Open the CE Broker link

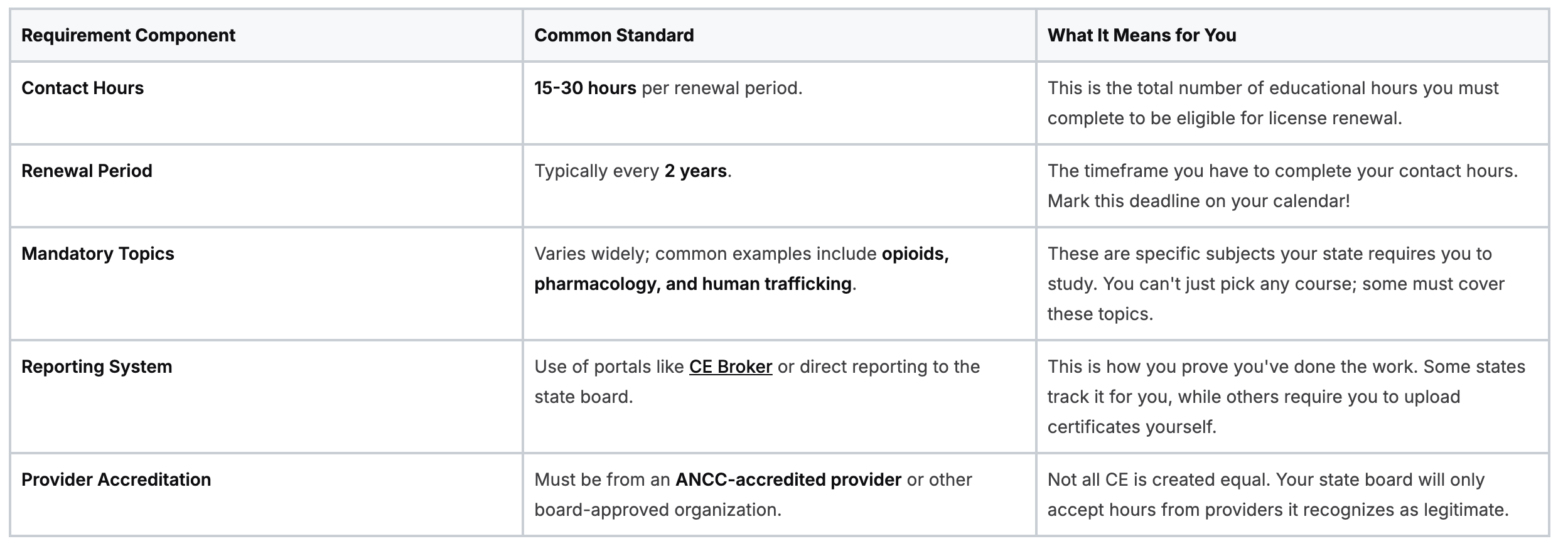click(x=730, y=366)
